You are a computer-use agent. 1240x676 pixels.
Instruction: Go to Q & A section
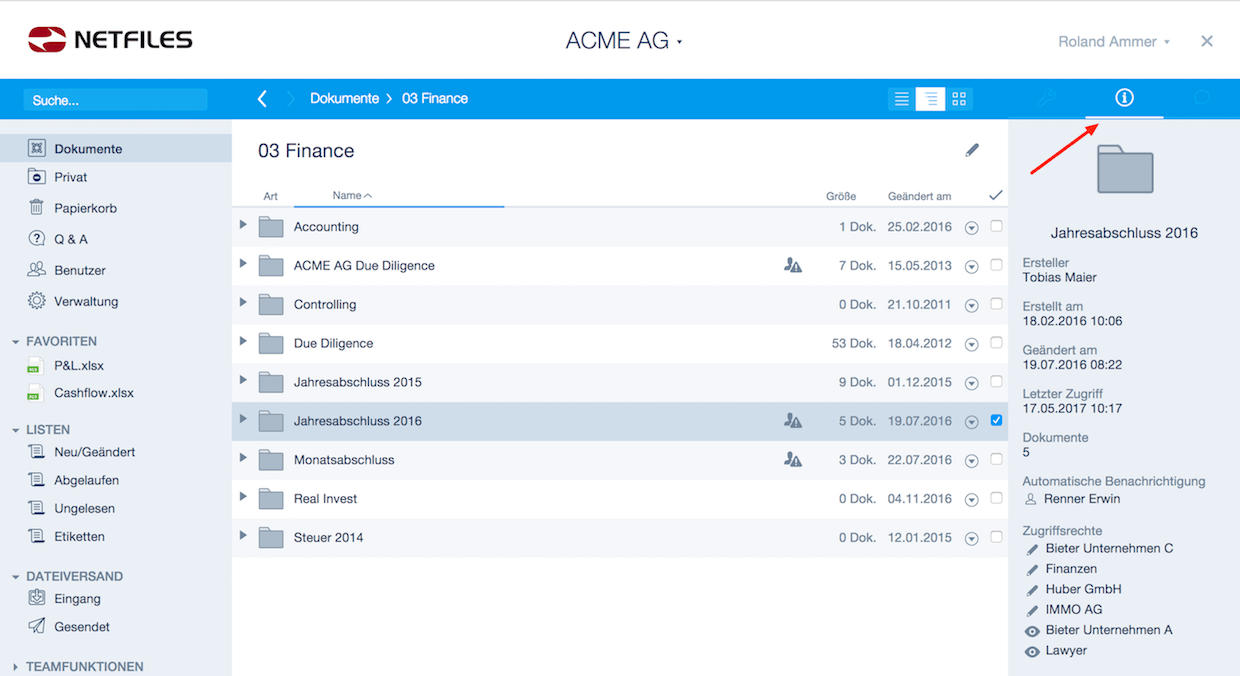point(71,239)
